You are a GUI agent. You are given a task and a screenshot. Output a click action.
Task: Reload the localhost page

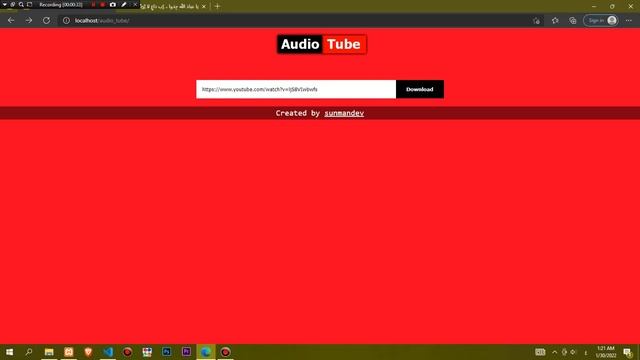click(47, 20)
